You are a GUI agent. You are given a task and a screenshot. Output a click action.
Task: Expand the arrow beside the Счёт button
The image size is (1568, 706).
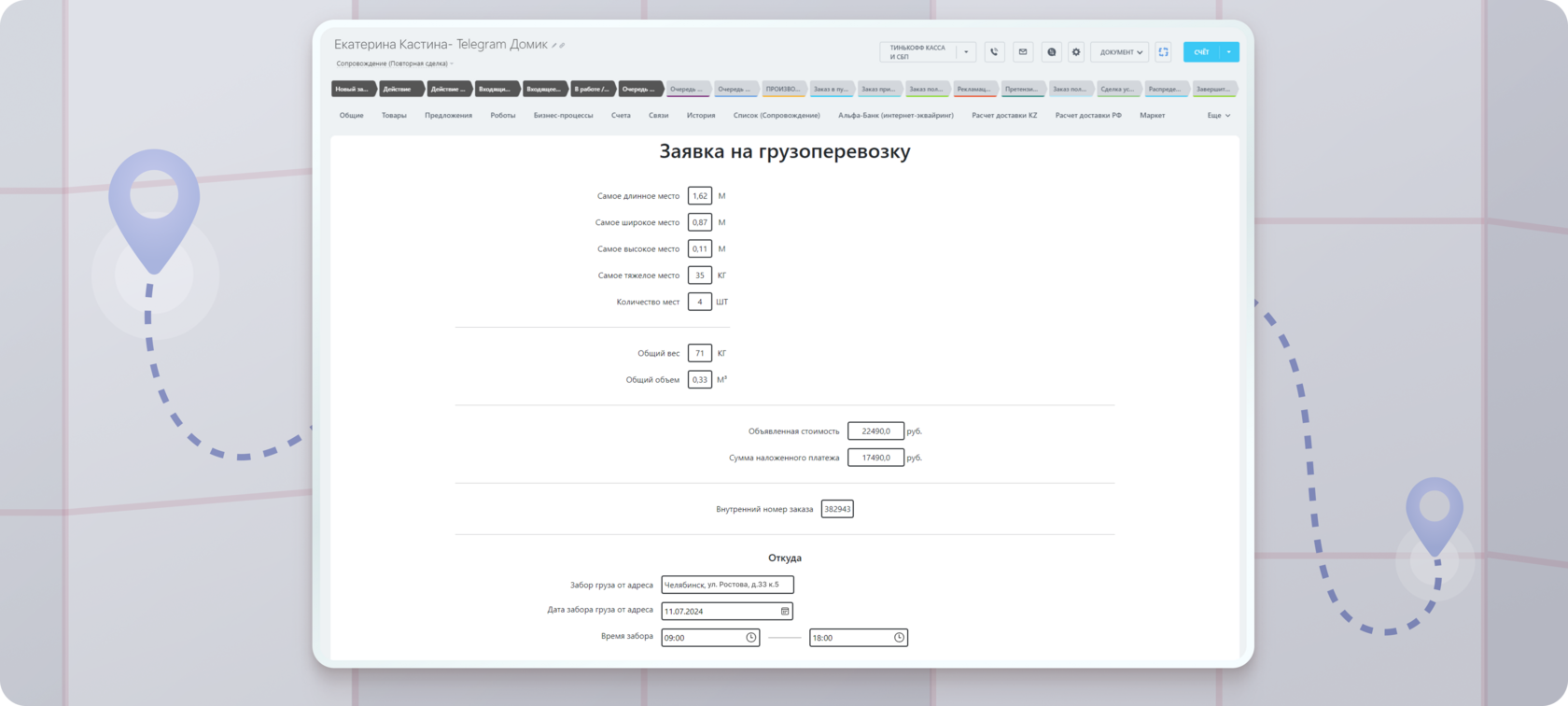point(1229,52)
